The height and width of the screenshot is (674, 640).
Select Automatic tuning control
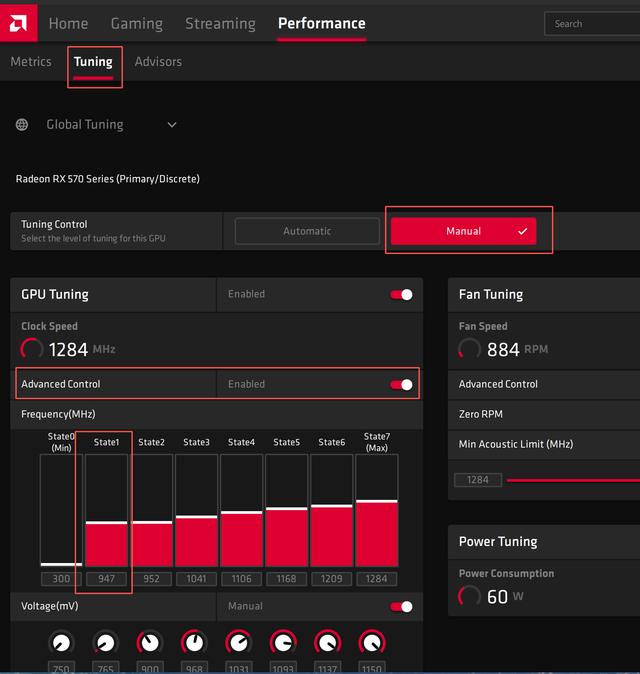click(x=307, y=231)
